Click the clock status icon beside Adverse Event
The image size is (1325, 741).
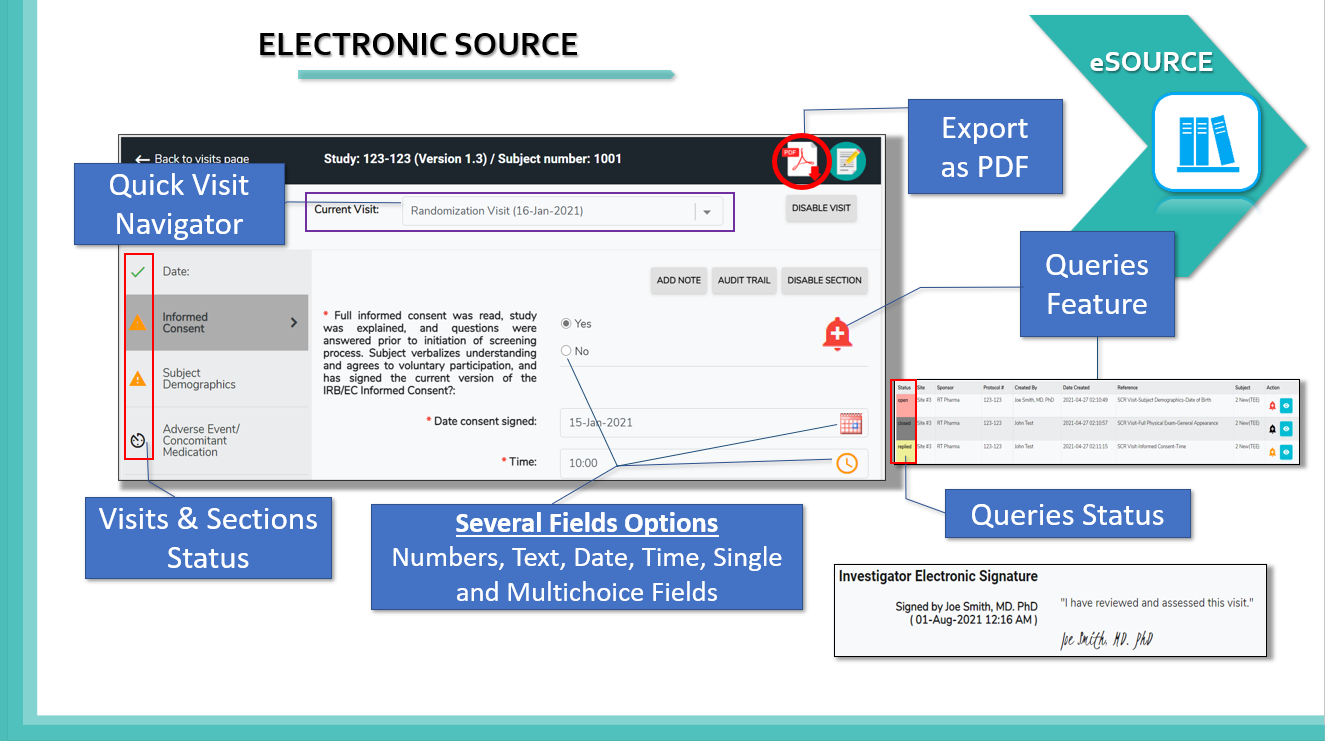[x=139, y=440]
